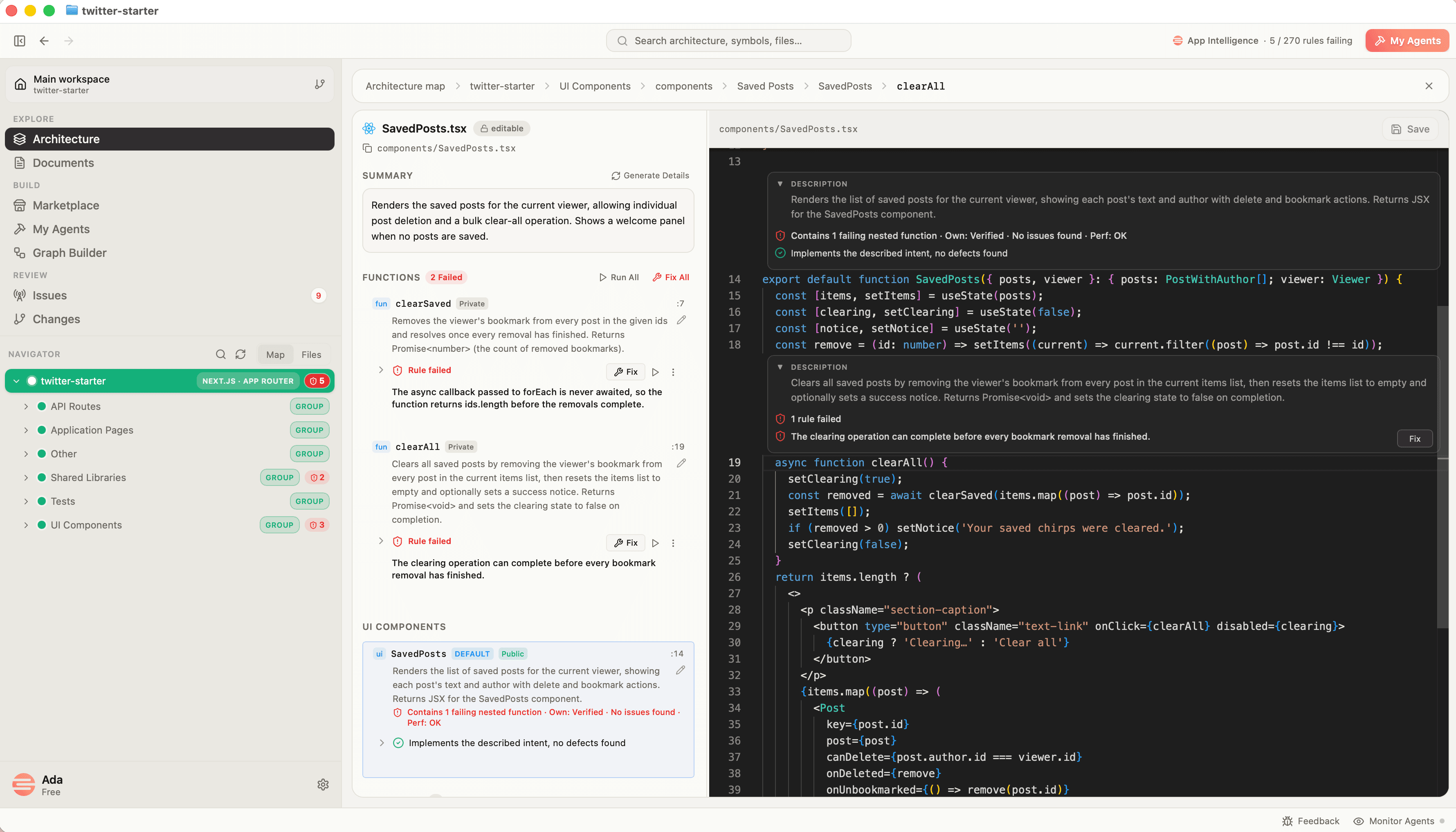This screenshot has height=832, width=1456.
Task: Open Feedback in the status bar
Action: click(1311, 821)
